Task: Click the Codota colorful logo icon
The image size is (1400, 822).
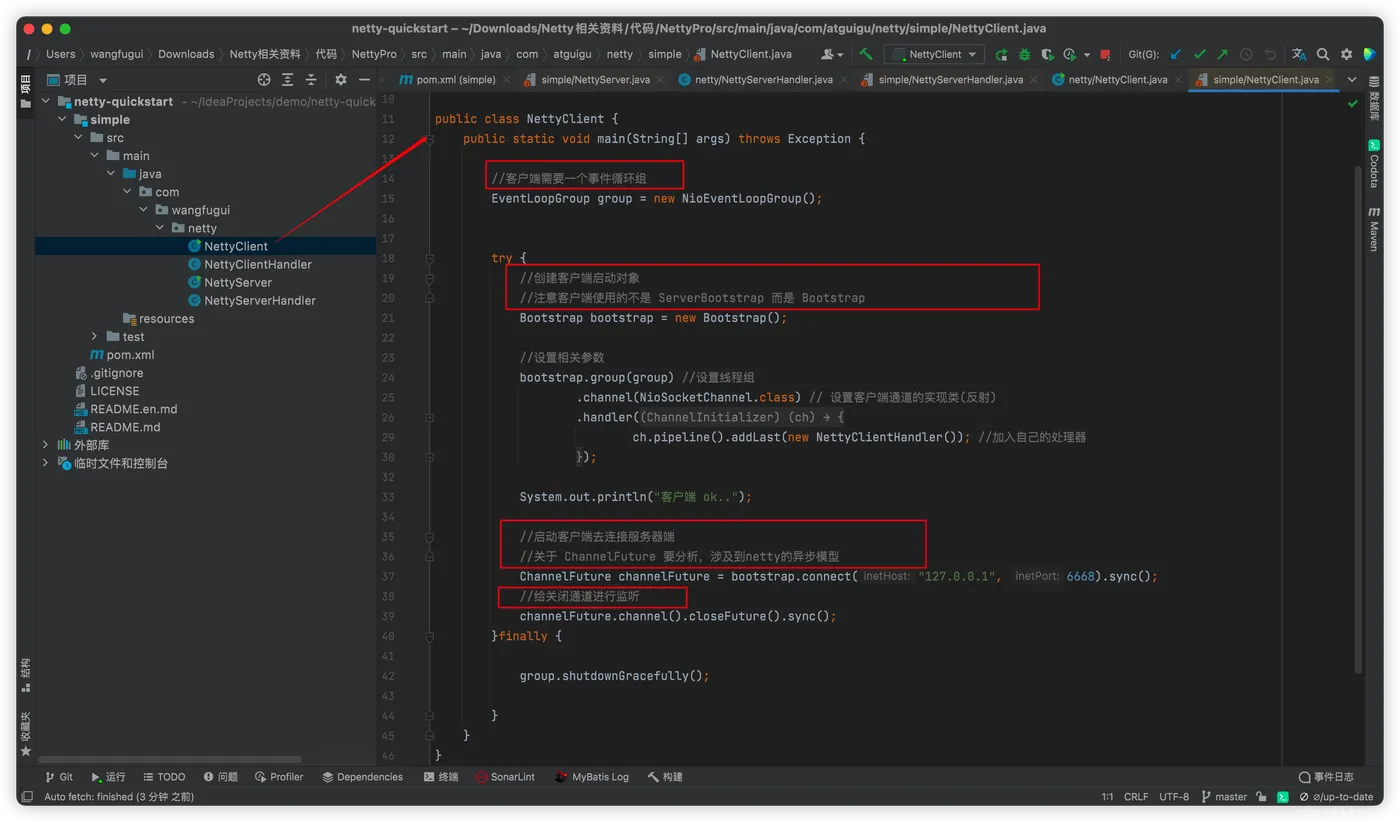Action: (x=1370, y=54)
